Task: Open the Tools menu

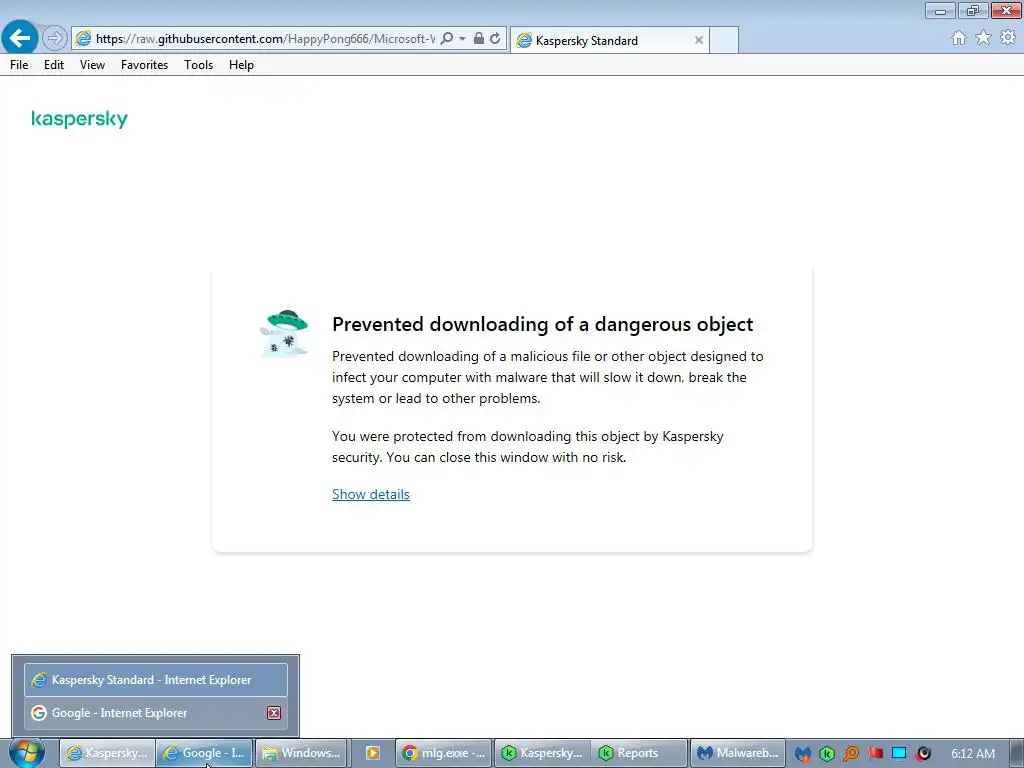Action: 198,65
